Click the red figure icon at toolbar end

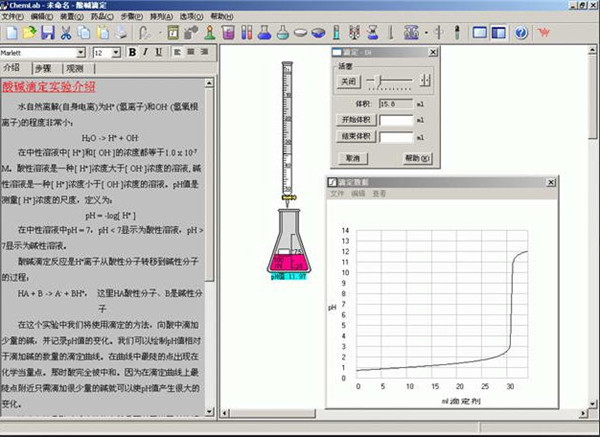544,33
